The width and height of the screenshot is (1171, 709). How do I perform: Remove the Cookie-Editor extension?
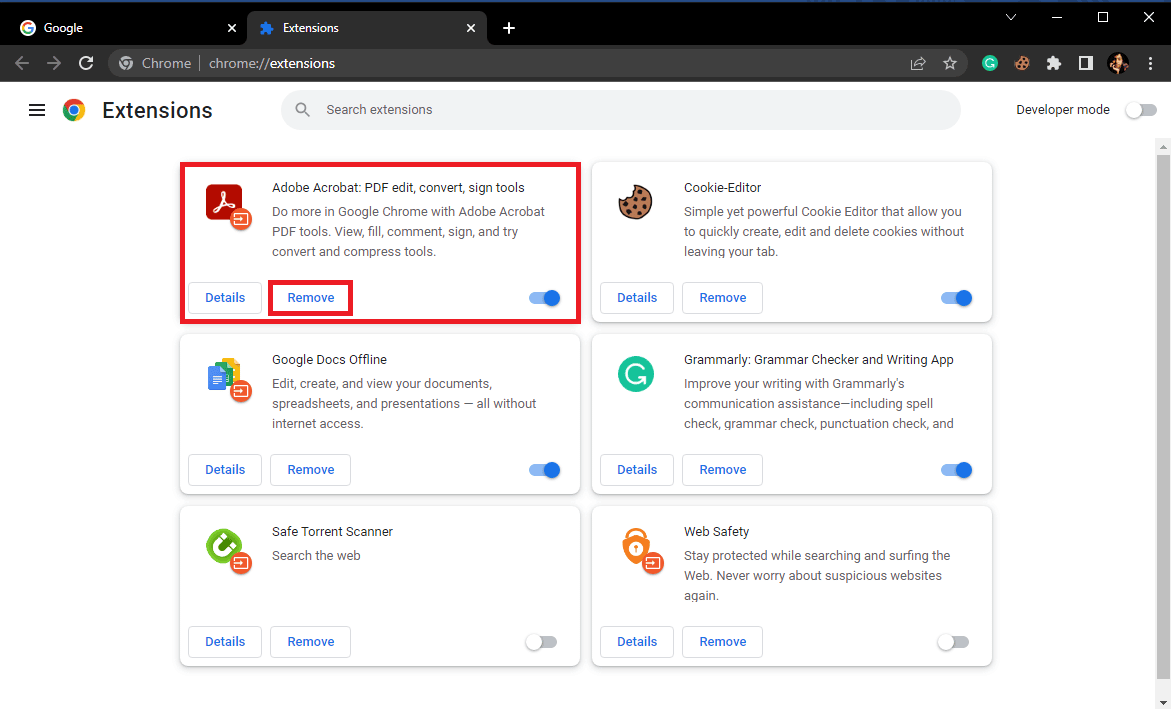pos(722,297)
